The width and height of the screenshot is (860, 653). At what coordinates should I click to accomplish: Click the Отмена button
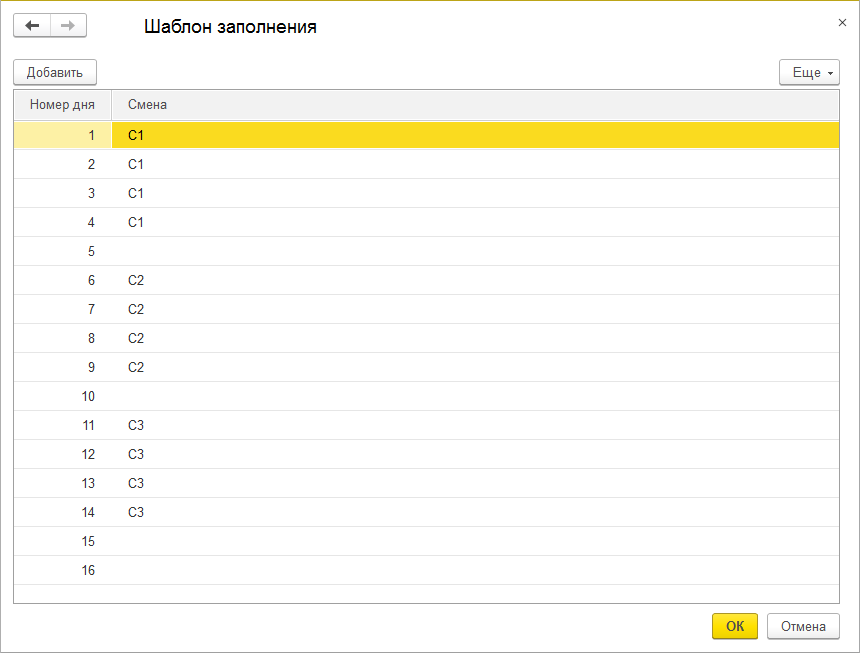[803, 626]
